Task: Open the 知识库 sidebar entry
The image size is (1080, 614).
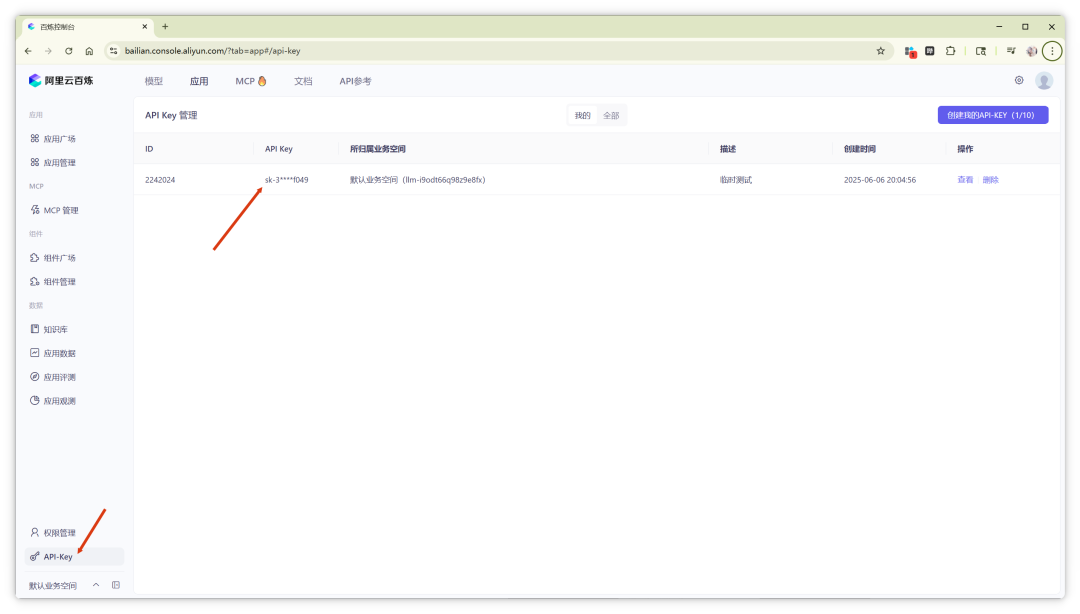Action: pyautogui.click(x=49, y=329)
